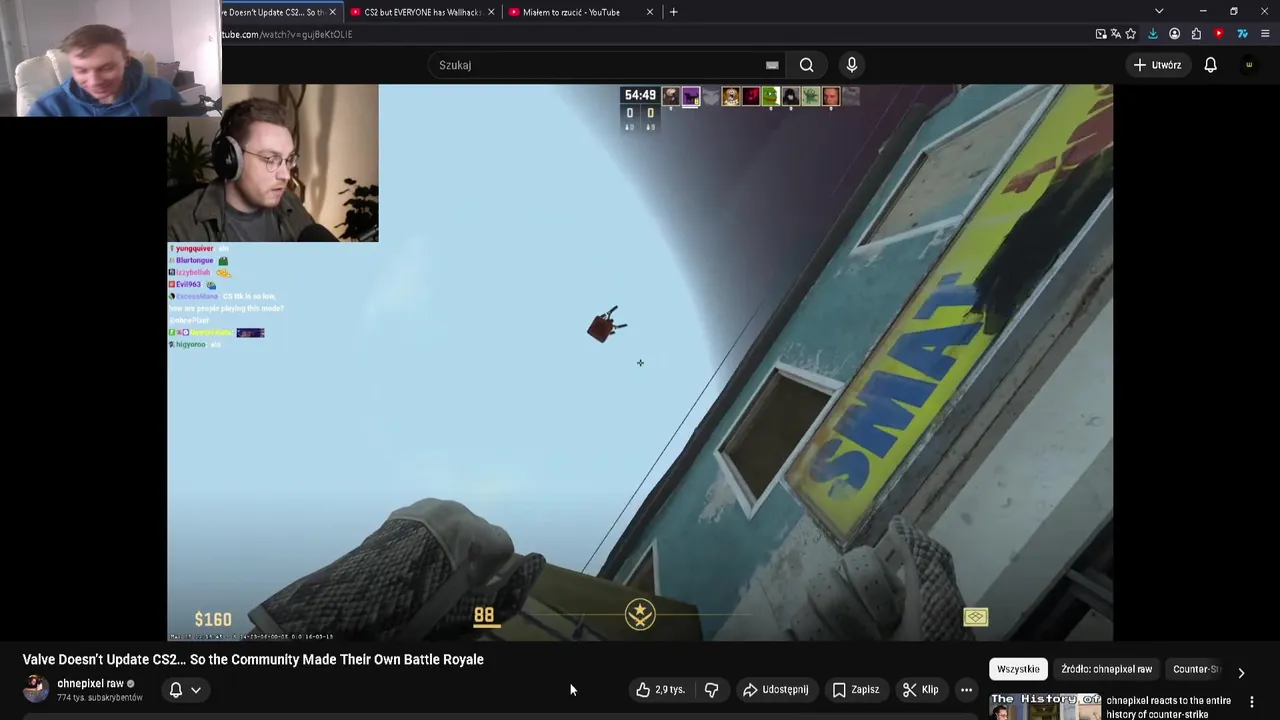1280x720 pixels.
Task: Translate this page icon in address bar
Action: (1116, 34)
